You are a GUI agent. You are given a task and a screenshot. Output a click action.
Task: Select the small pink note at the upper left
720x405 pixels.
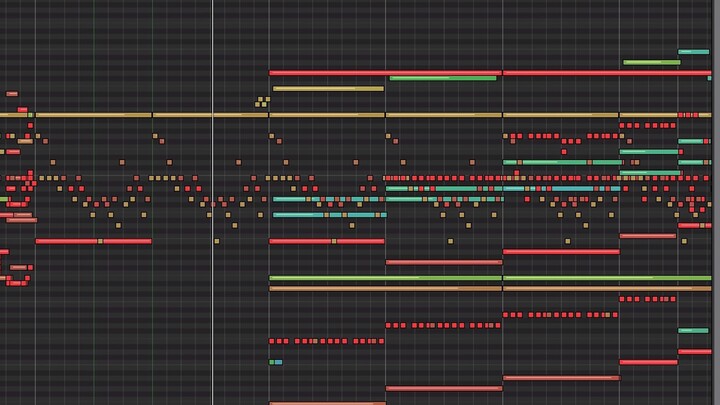point(12,94)
